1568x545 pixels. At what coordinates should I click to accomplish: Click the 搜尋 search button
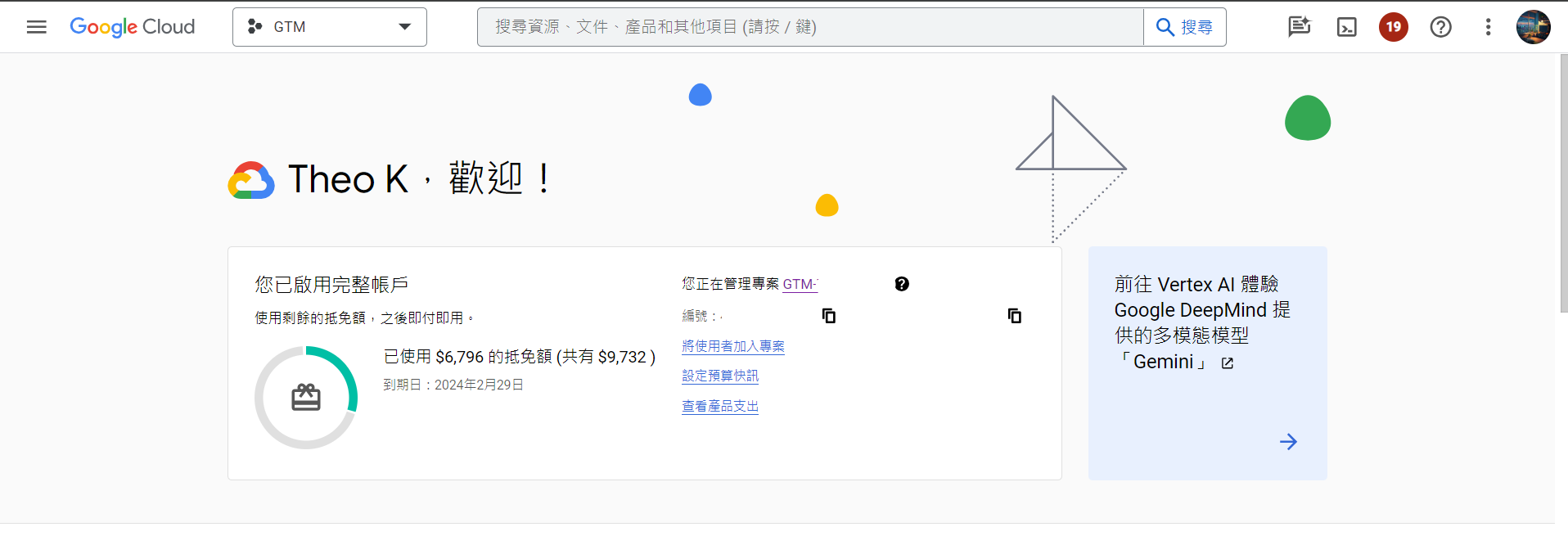pyautogui.click(x=1185, y=27)
